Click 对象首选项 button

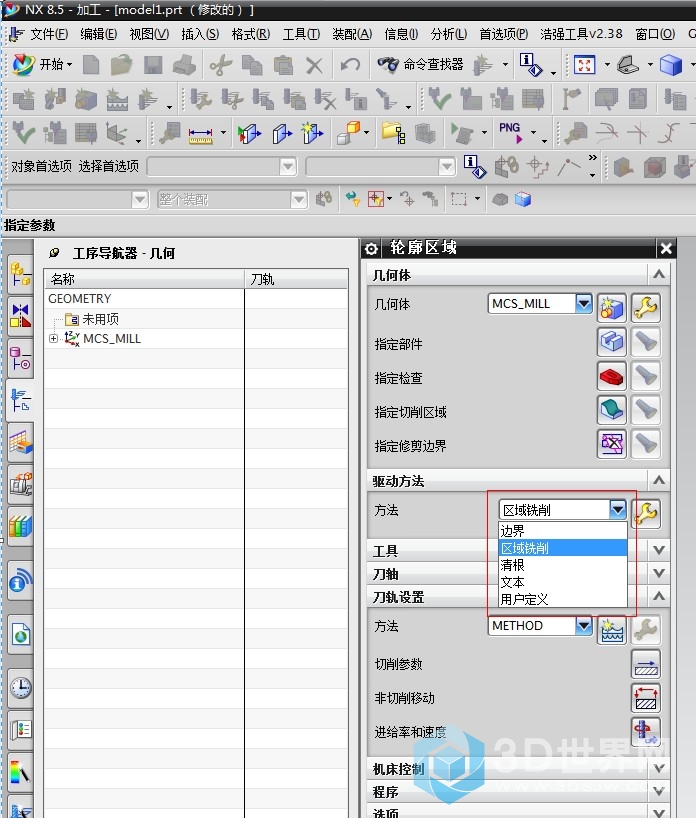[x=41, y=166]
